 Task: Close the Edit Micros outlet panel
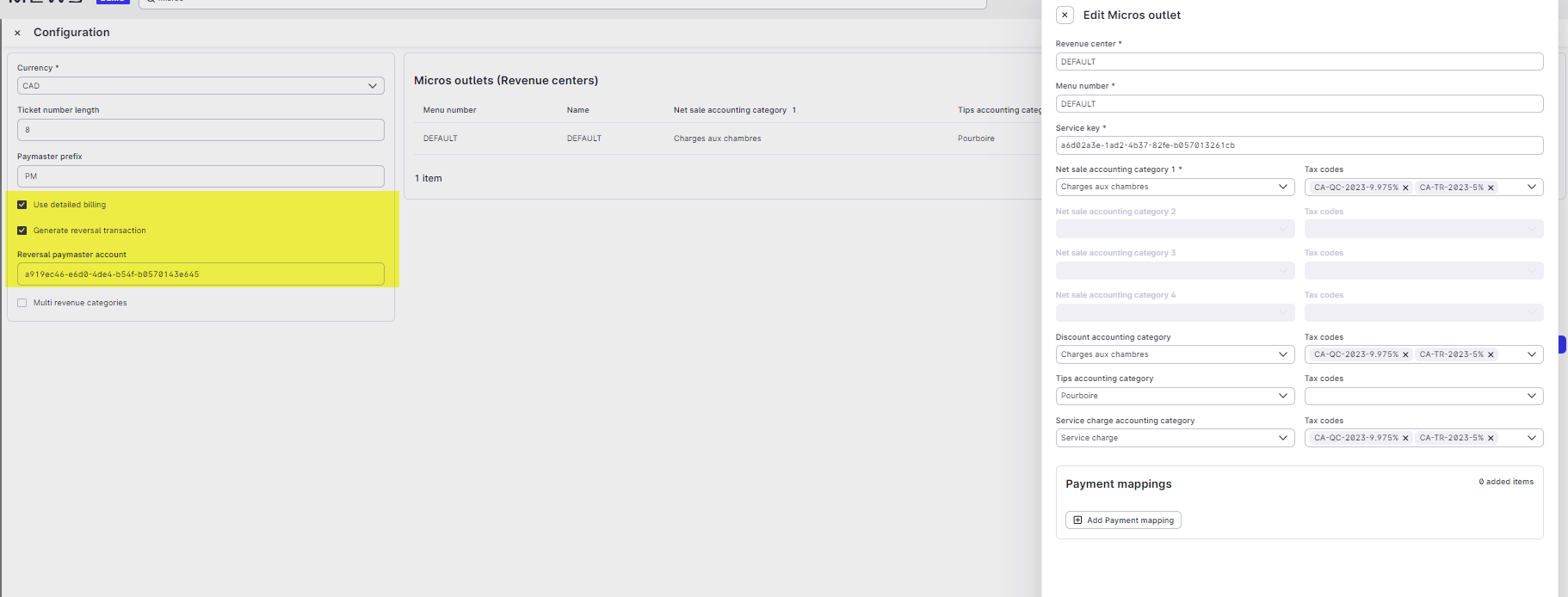1065,15
